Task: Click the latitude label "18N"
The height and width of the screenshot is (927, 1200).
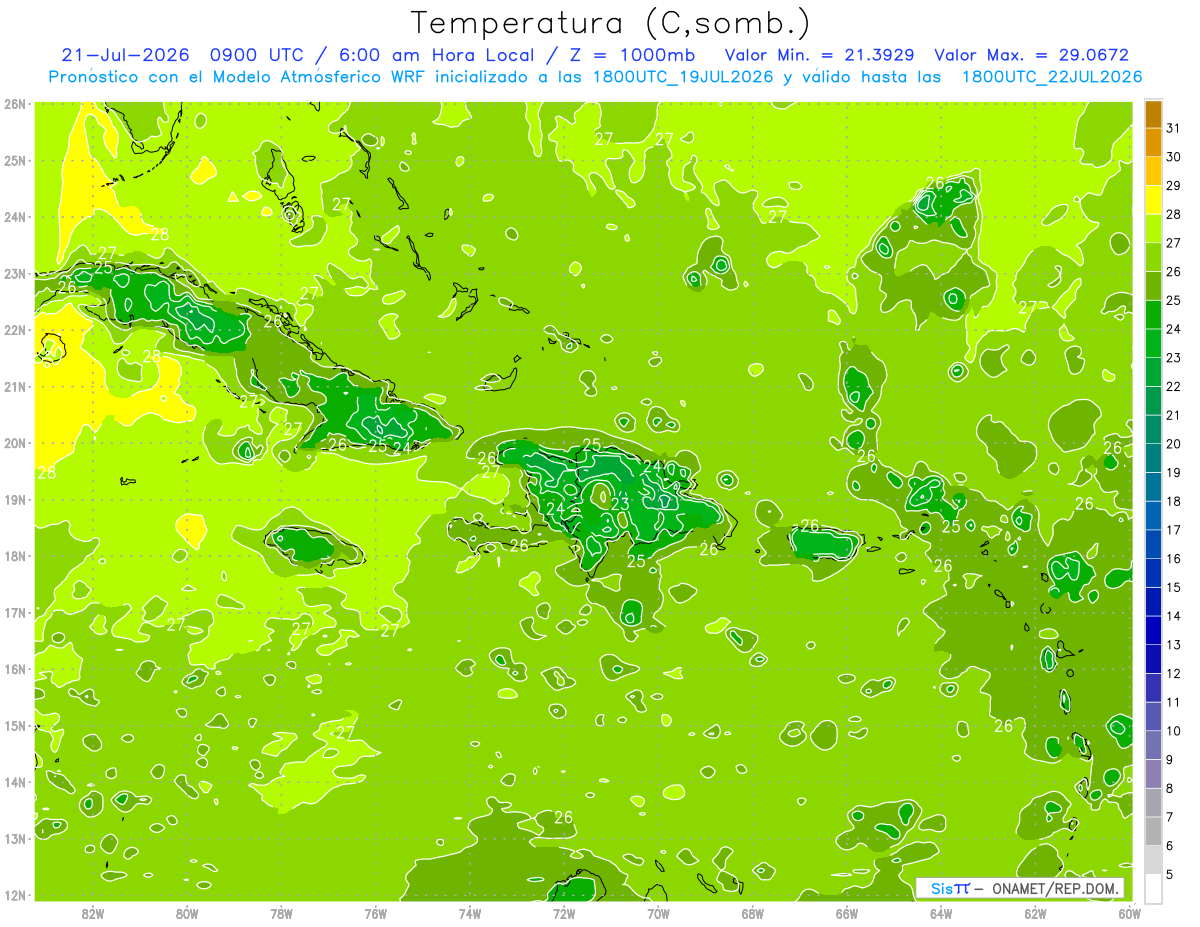Action: (15, 556)
